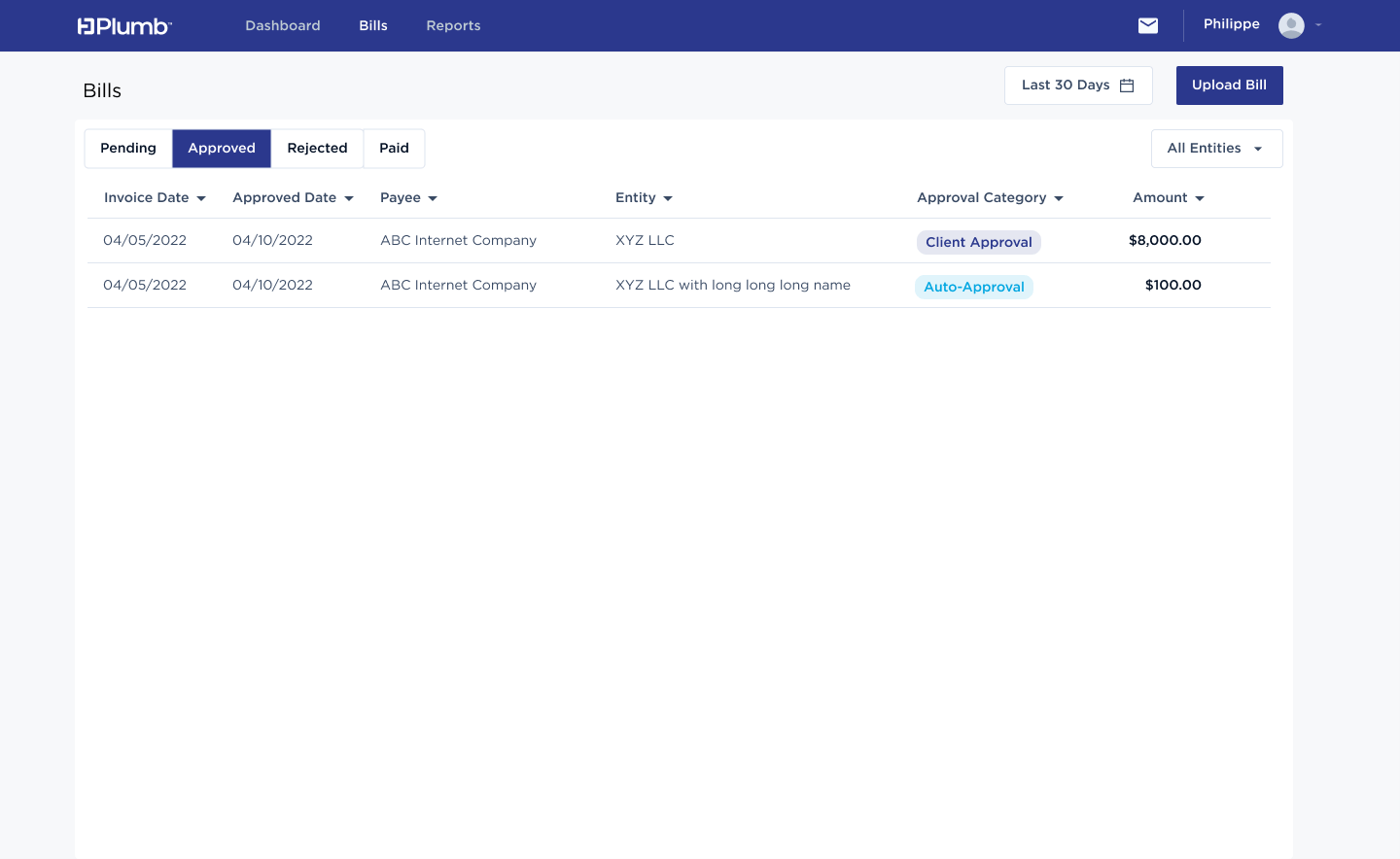Open the All Entities dropdown
The width and height of the screenshot is (1400, 859).
pos(1216,149)
